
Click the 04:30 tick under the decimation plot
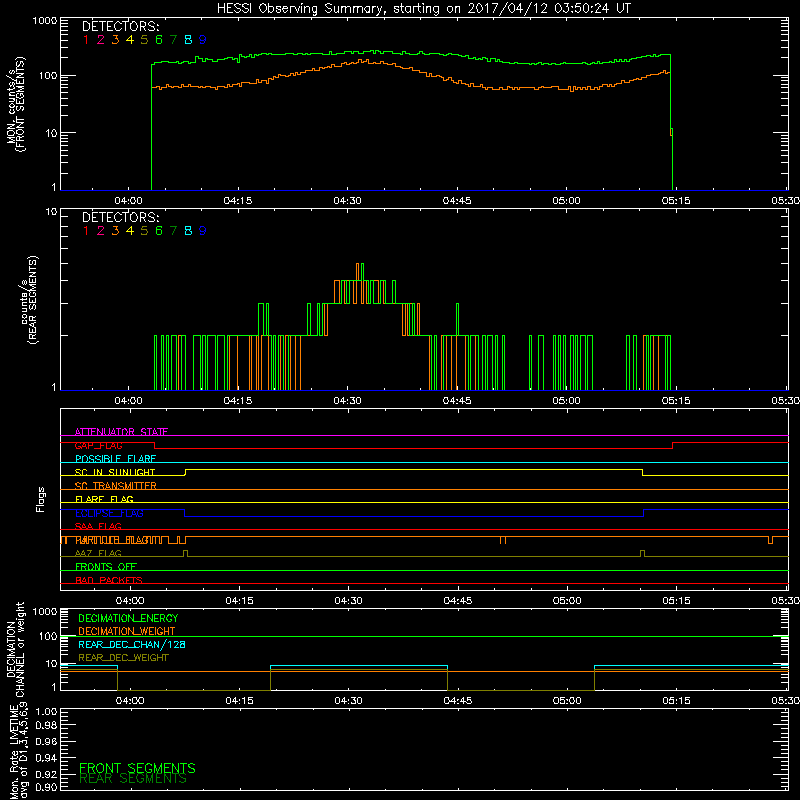tap(348, 701)
